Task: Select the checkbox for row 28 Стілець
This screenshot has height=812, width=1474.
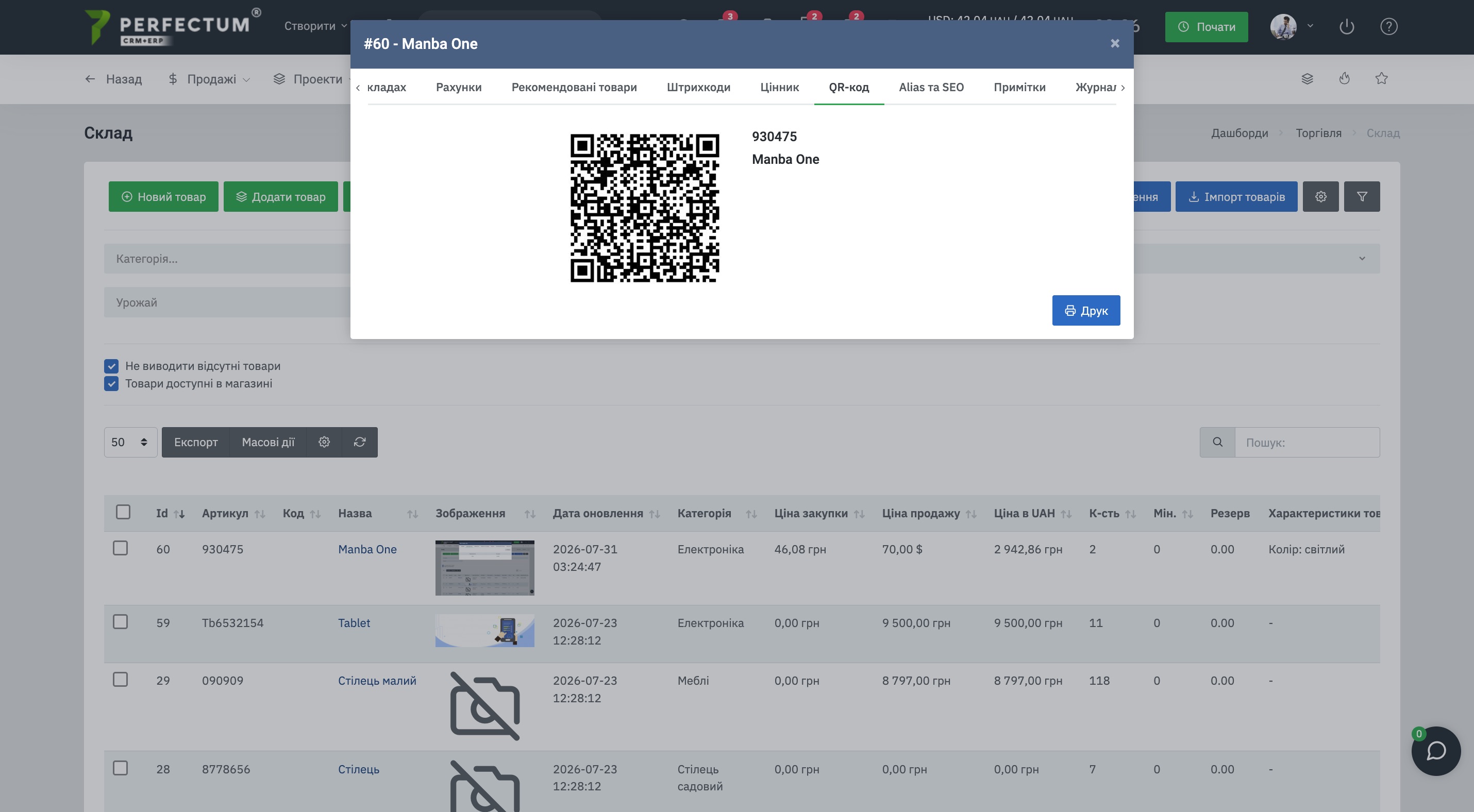Action: (x=120, y=769)
